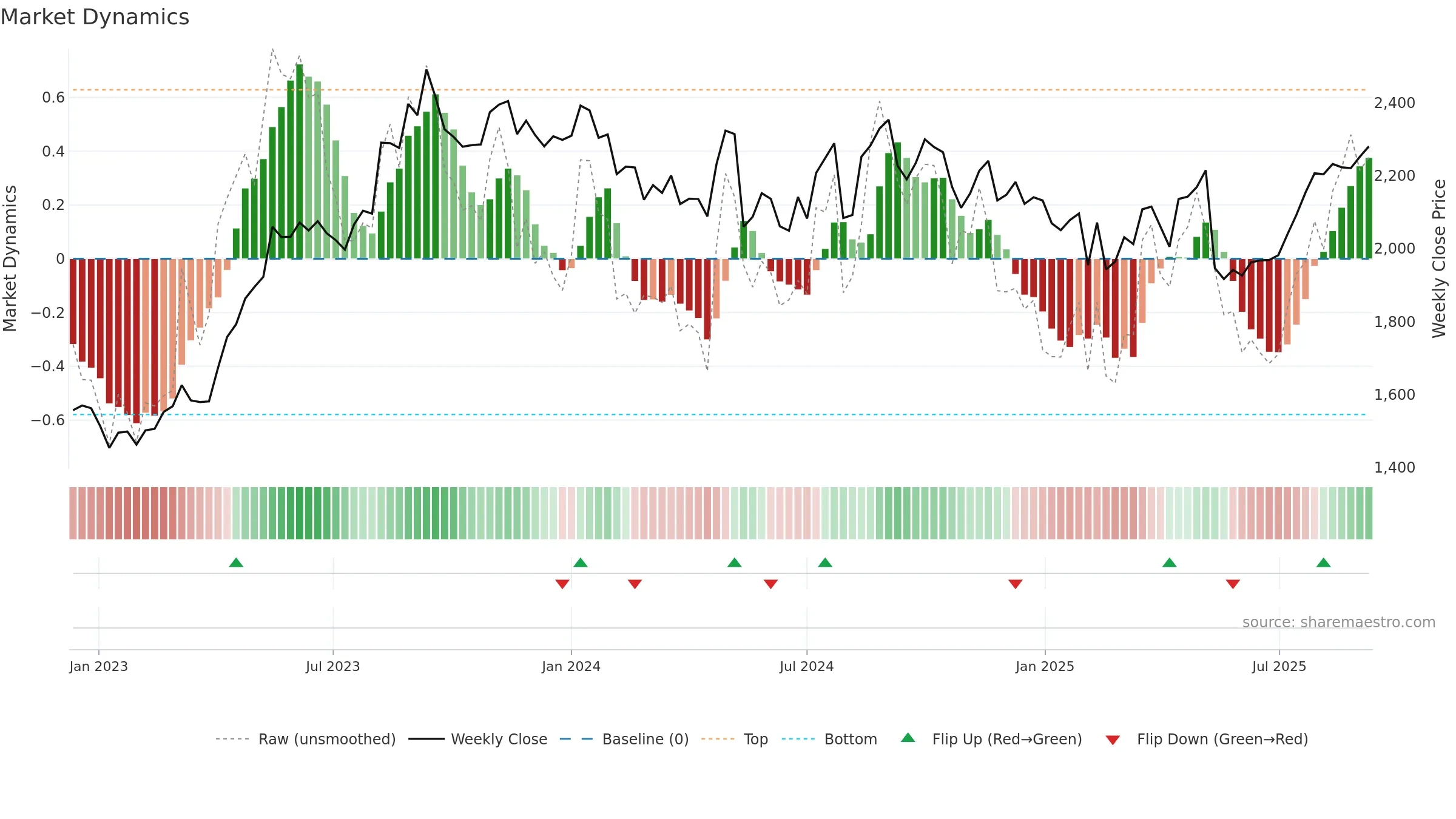1456x819 pixels.
Task: Click the green flip-up triangle at early January 2024
Action: click(x=581, y=563)
